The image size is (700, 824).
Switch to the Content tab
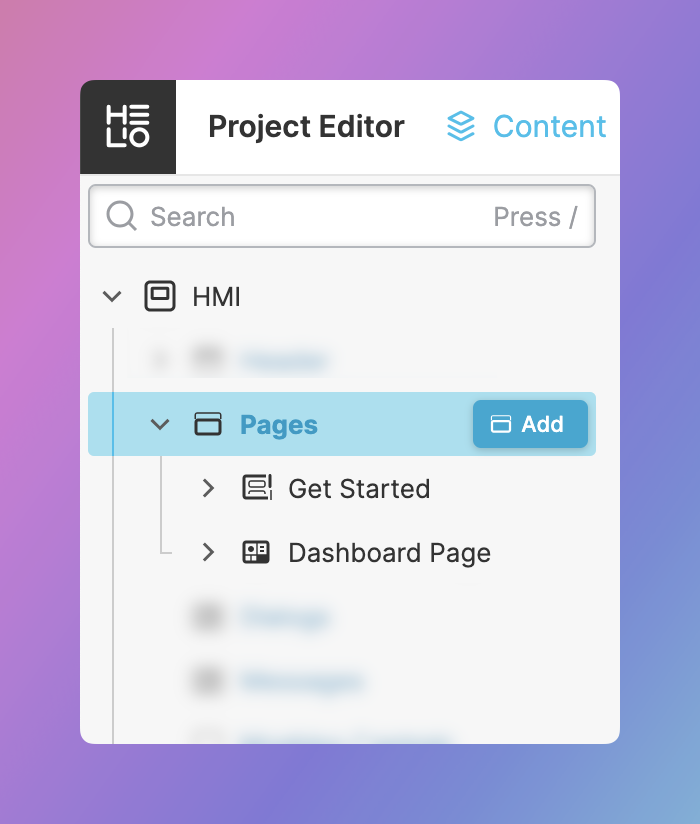point(549,127)
